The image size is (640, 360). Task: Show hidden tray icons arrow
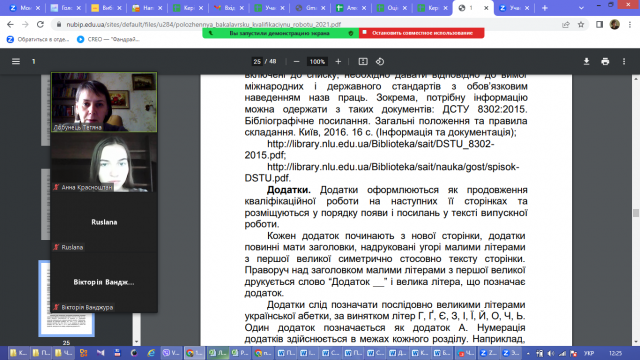(x=528, y=353)
